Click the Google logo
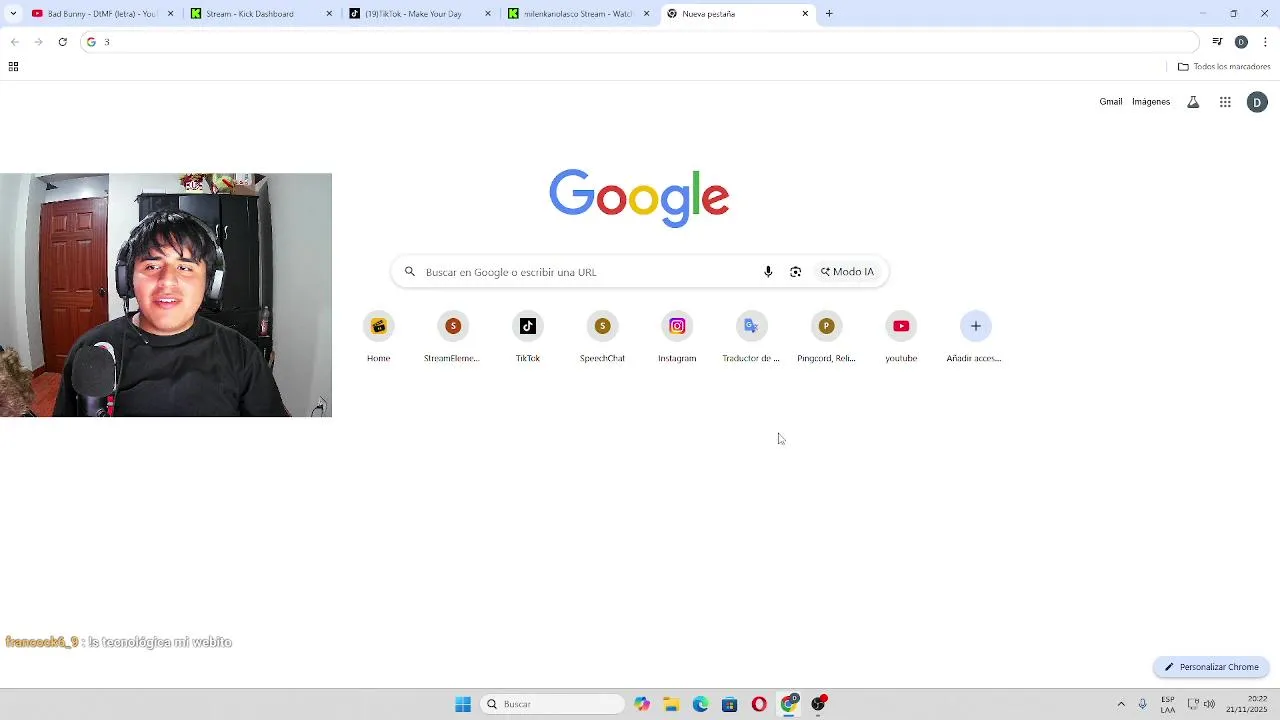Screen dimensions: 1280x720 click(639, 198)
